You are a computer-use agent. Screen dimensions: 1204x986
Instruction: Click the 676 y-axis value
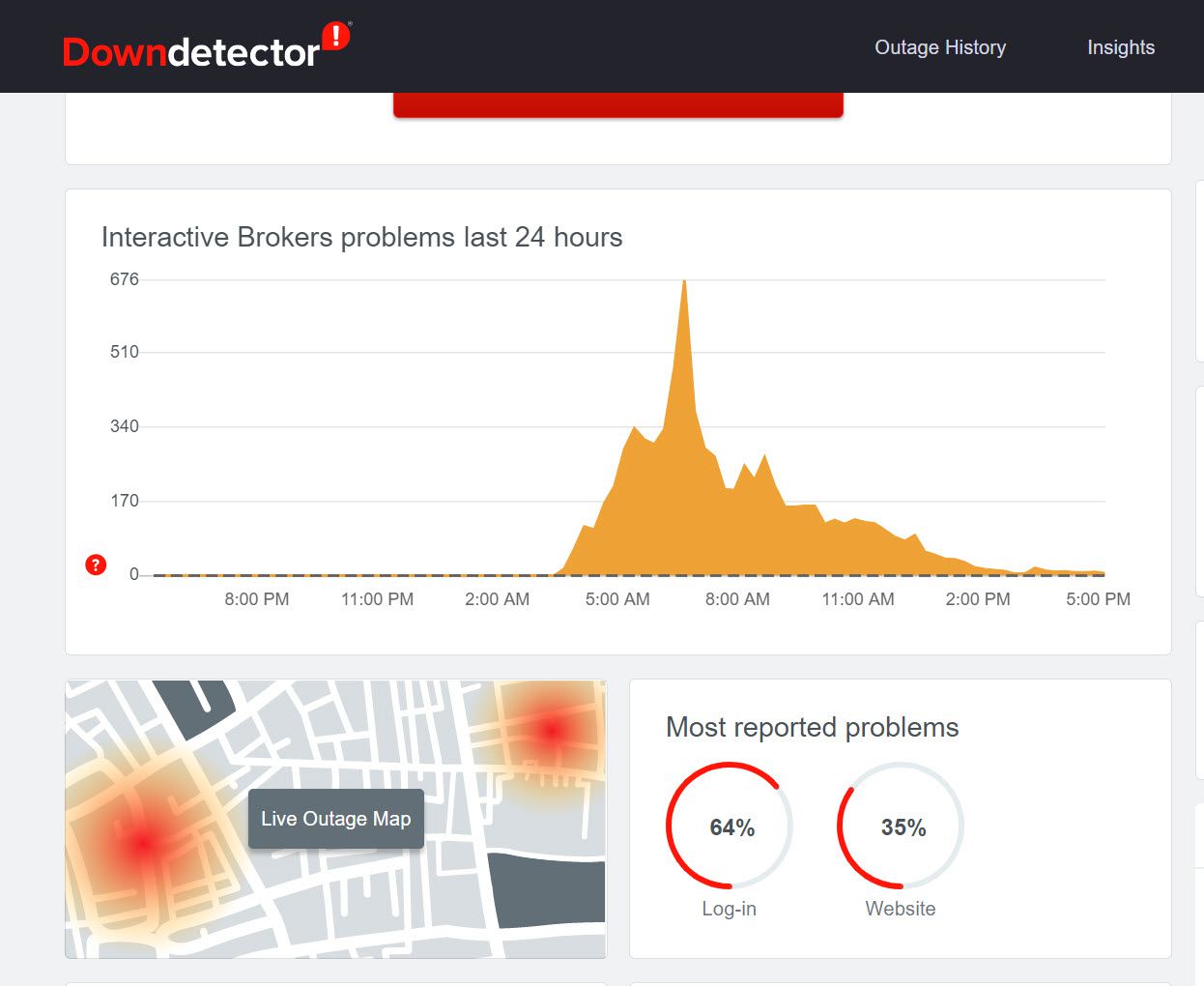[x=125, y=279]
